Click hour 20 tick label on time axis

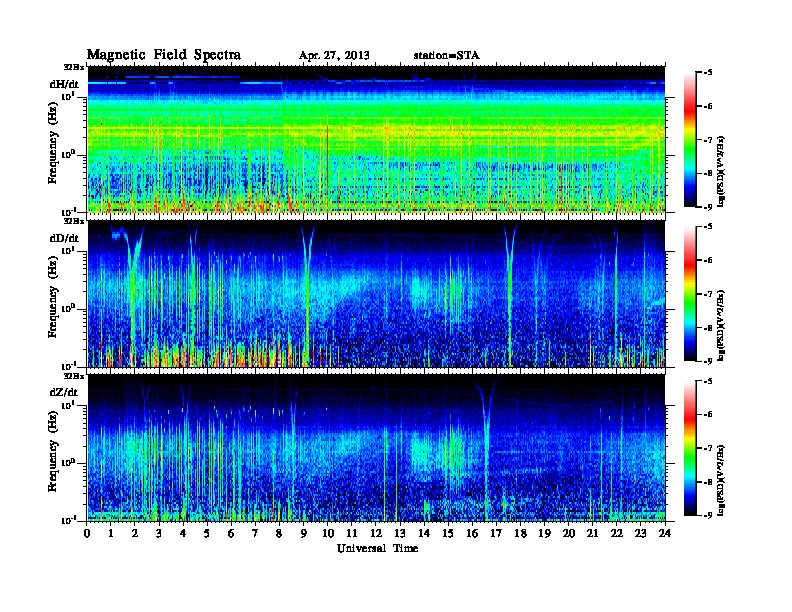(x=569, y=533)
